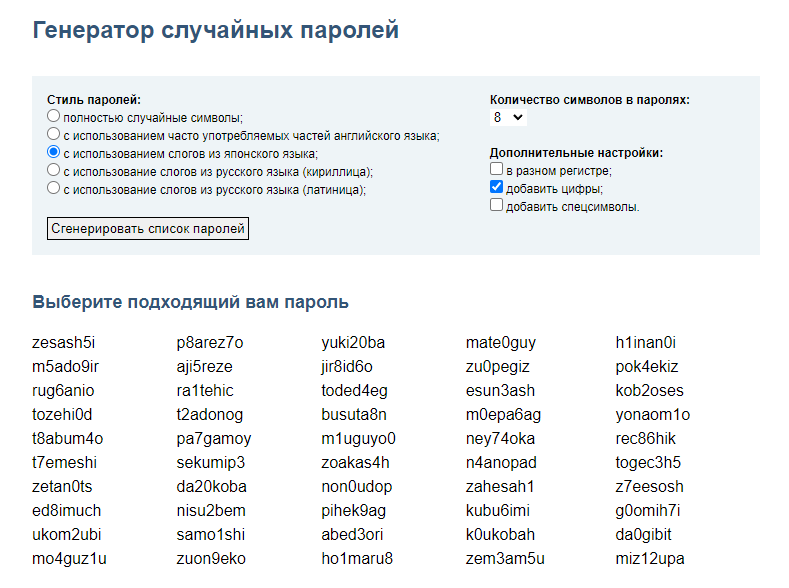Select password sekumip3
789x588 pixels.
click(x=211, y=463)
